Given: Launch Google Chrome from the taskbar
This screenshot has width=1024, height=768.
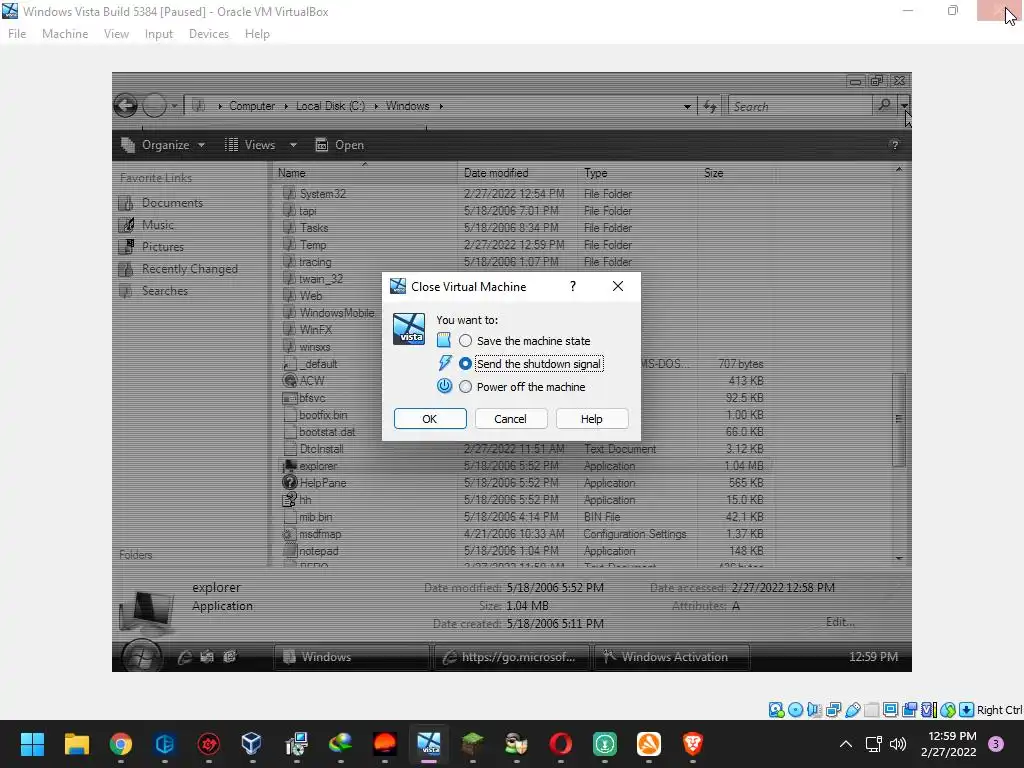Looking at the screenshot, I should pos(121,744).
